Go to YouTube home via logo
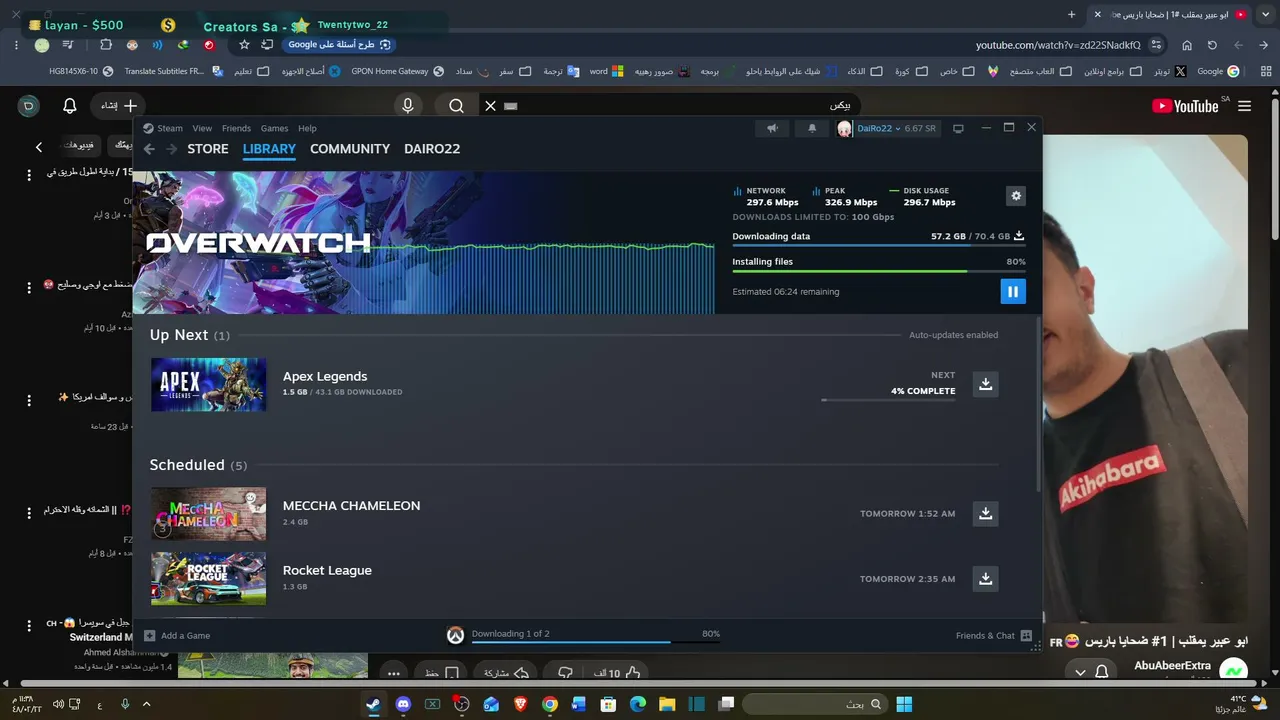1280x720 pixels. coord(1185,106)
